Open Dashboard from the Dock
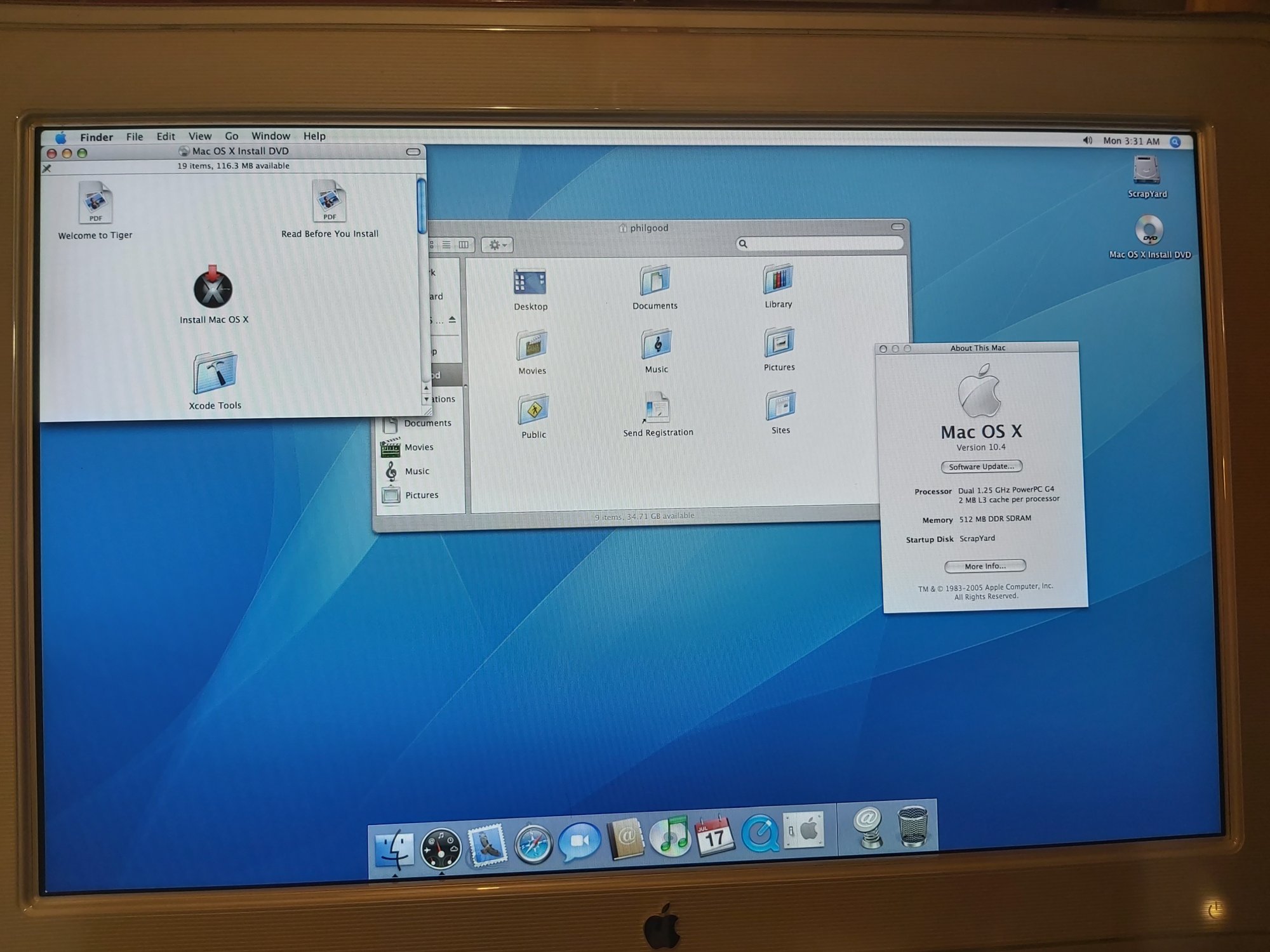 pyautogui.click(x=441, y=848)
